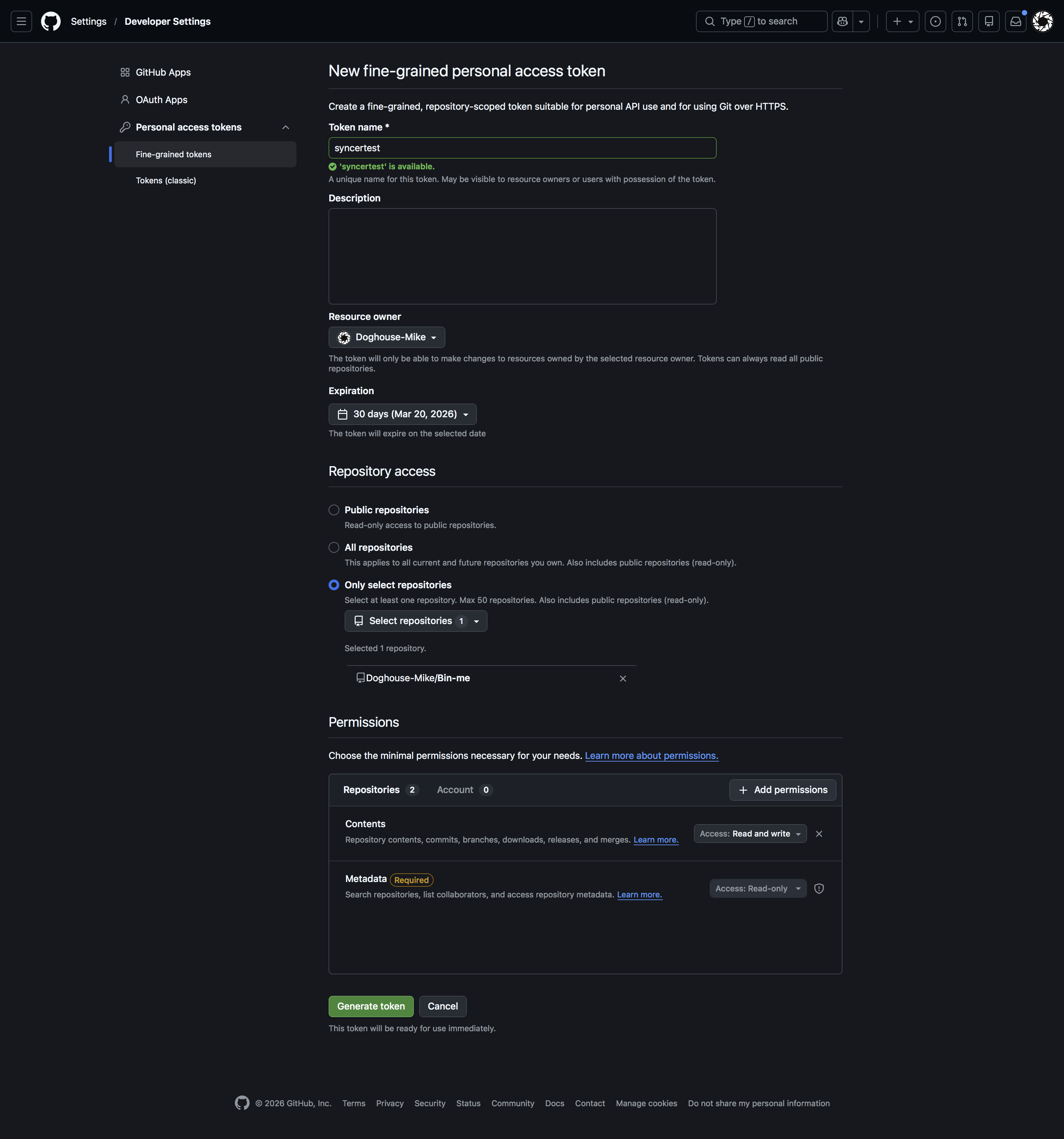1064x1139 pixels.
Task: Select All repositories radio option
Action: click(334, 548)
